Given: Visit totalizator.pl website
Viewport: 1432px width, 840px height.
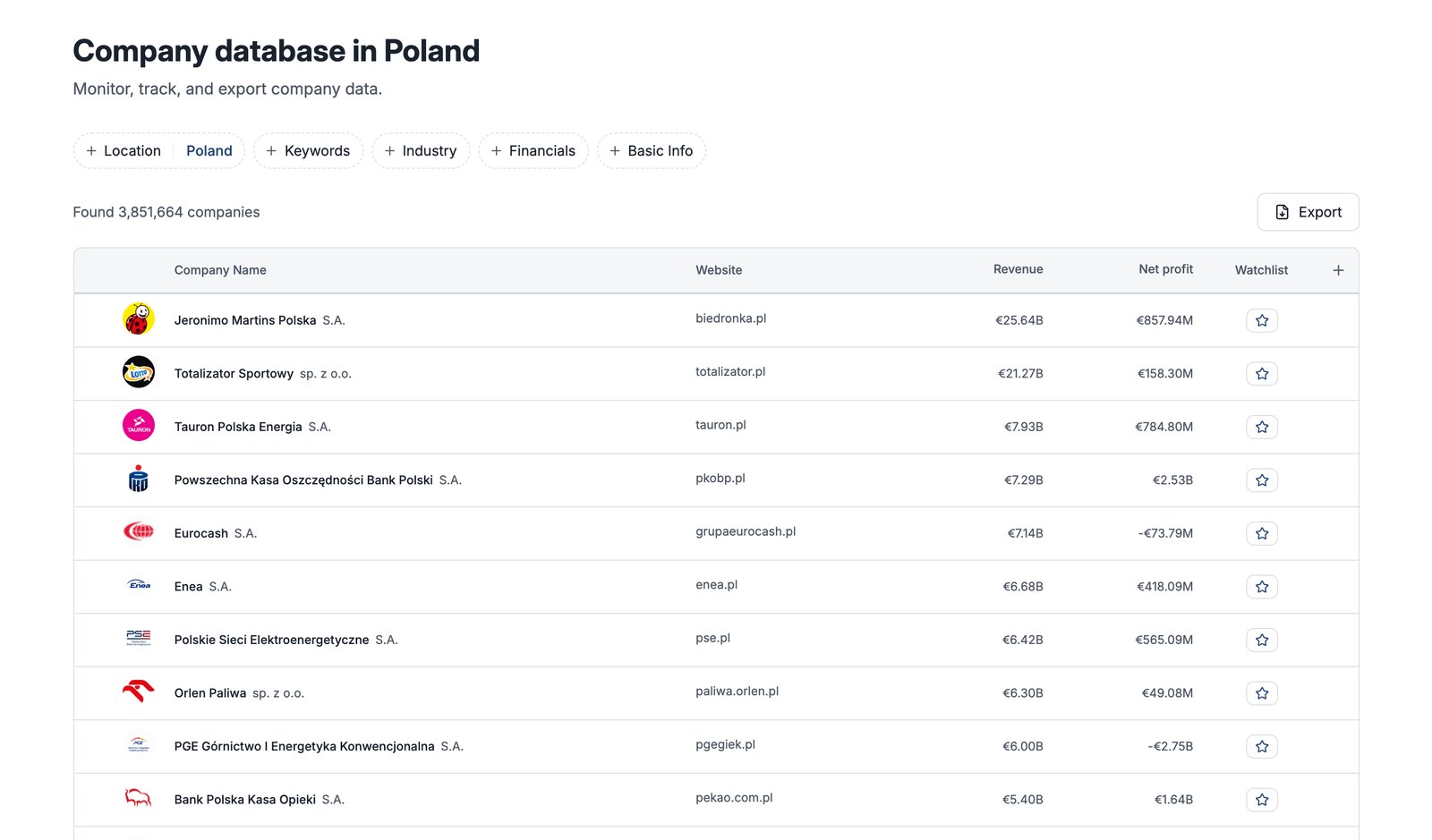Looking at the screenshot, I should [730, 371].
